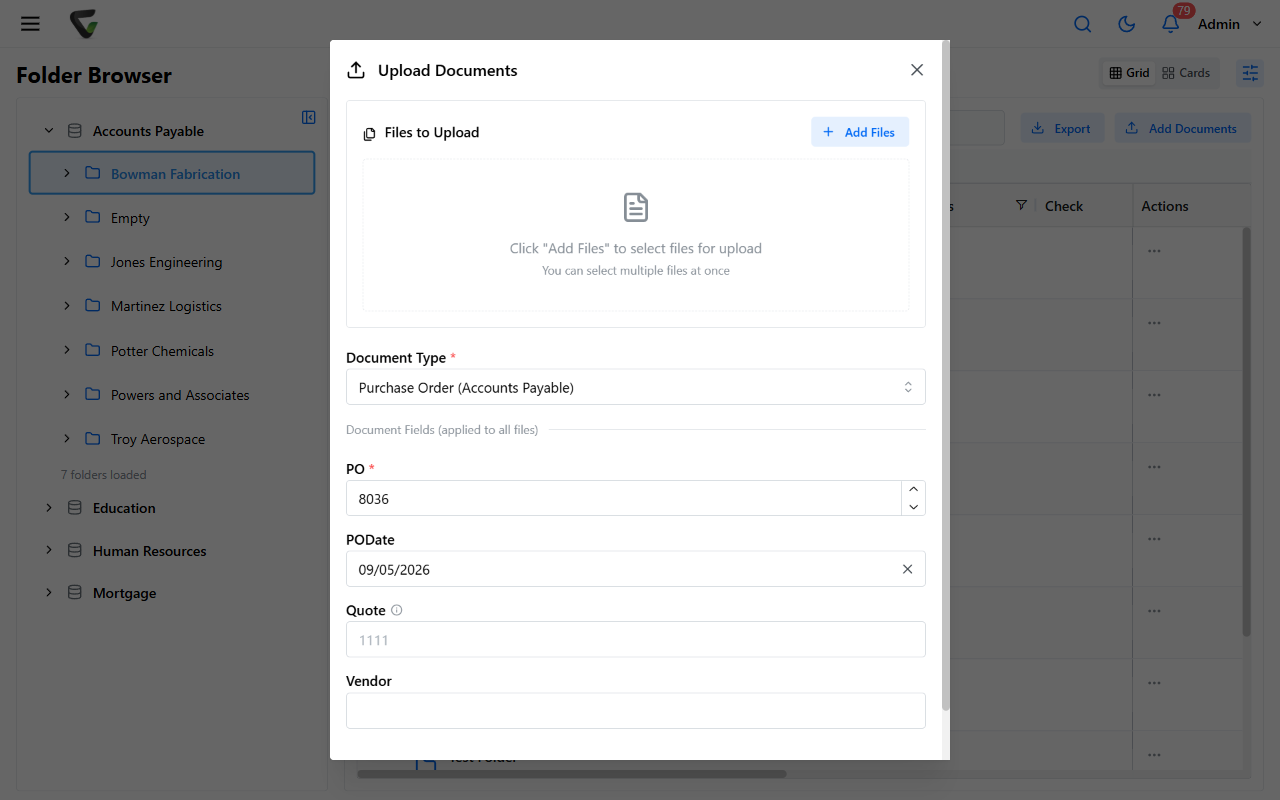This screenshot has width=1280, height=800.
Task: Toggle dark mode with the moon icon
Action: coord(1126,24)
